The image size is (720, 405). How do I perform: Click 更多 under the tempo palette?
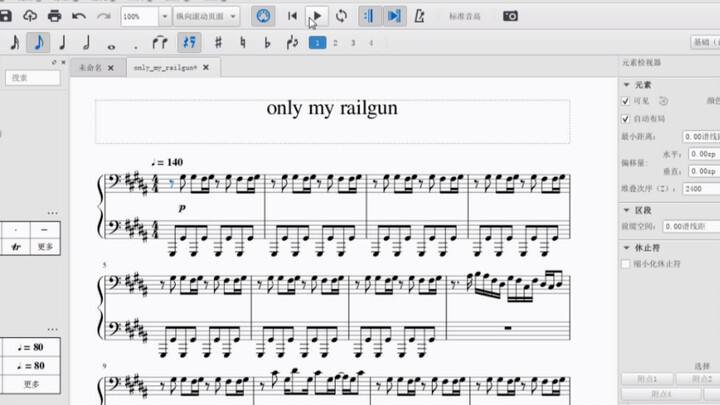click(30, 384)
